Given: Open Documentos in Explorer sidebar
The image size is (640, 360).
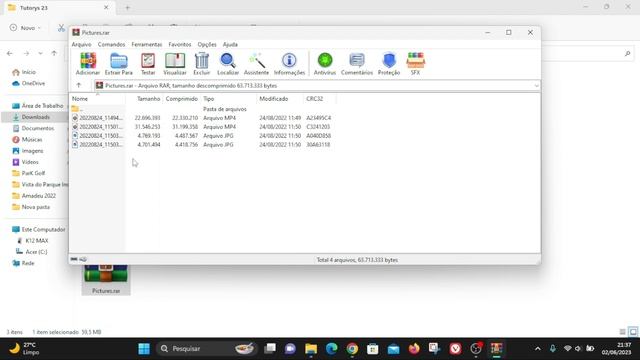Looking at the screenshot, I should (33, 128).
